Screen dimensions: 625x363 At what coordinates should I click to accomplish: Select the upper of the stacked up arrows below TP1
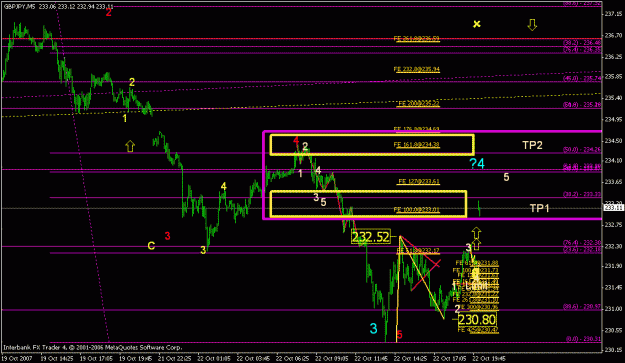click(476, 233)
